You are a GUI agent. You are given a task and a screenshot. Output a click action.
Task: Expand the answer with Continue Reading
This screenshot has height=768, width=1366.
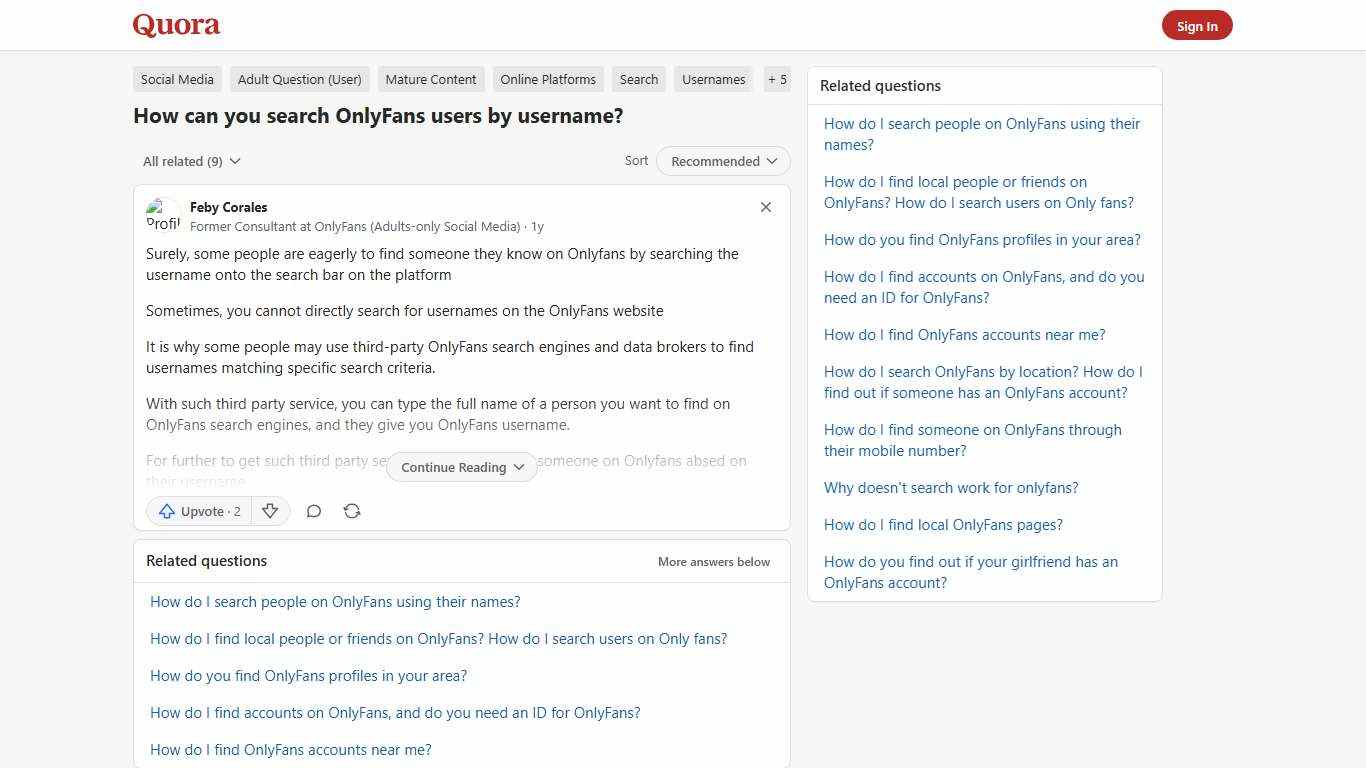[461, 467]
